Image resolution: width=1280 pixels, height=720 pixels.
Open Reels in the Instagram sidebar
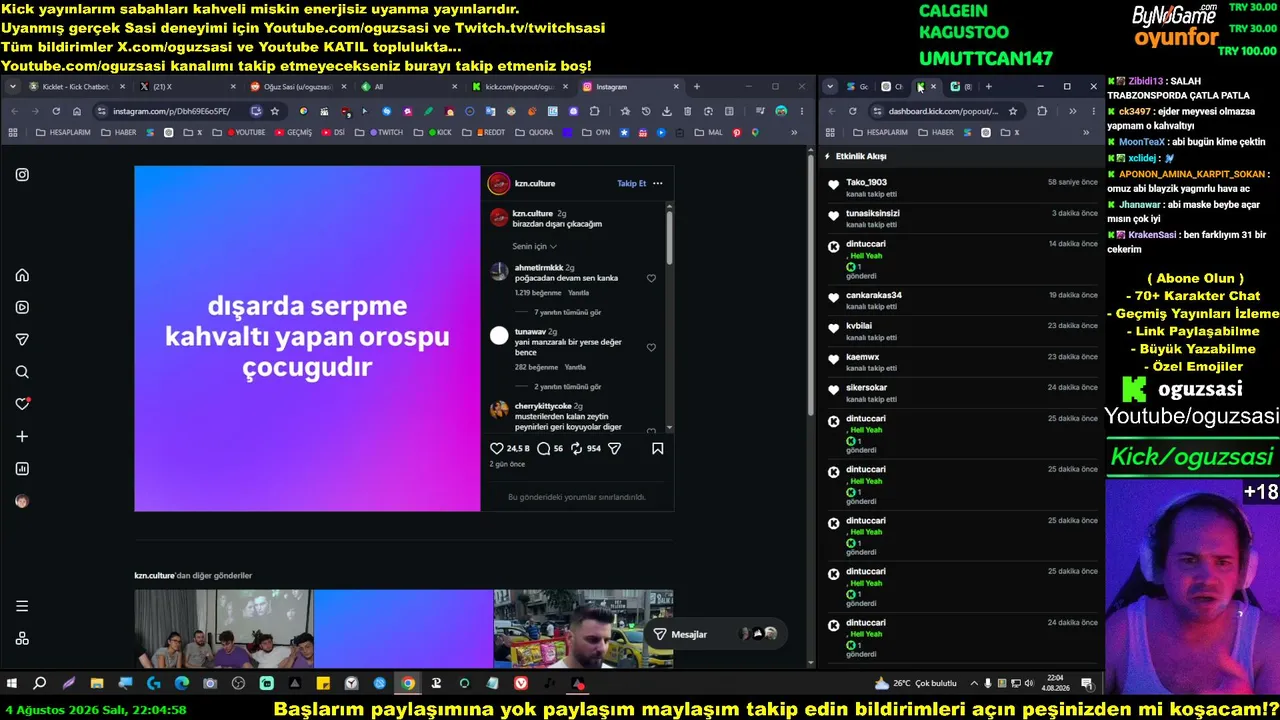[22, 307]
